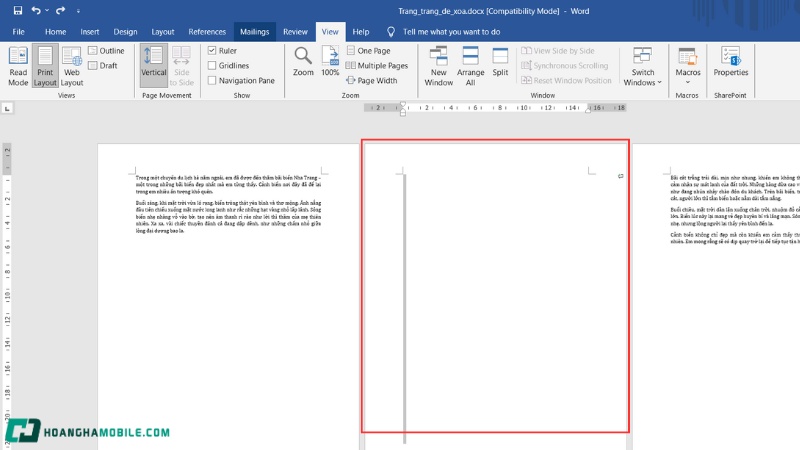
Task: Uncheck the Ruler checkbox
Action: 212,50
